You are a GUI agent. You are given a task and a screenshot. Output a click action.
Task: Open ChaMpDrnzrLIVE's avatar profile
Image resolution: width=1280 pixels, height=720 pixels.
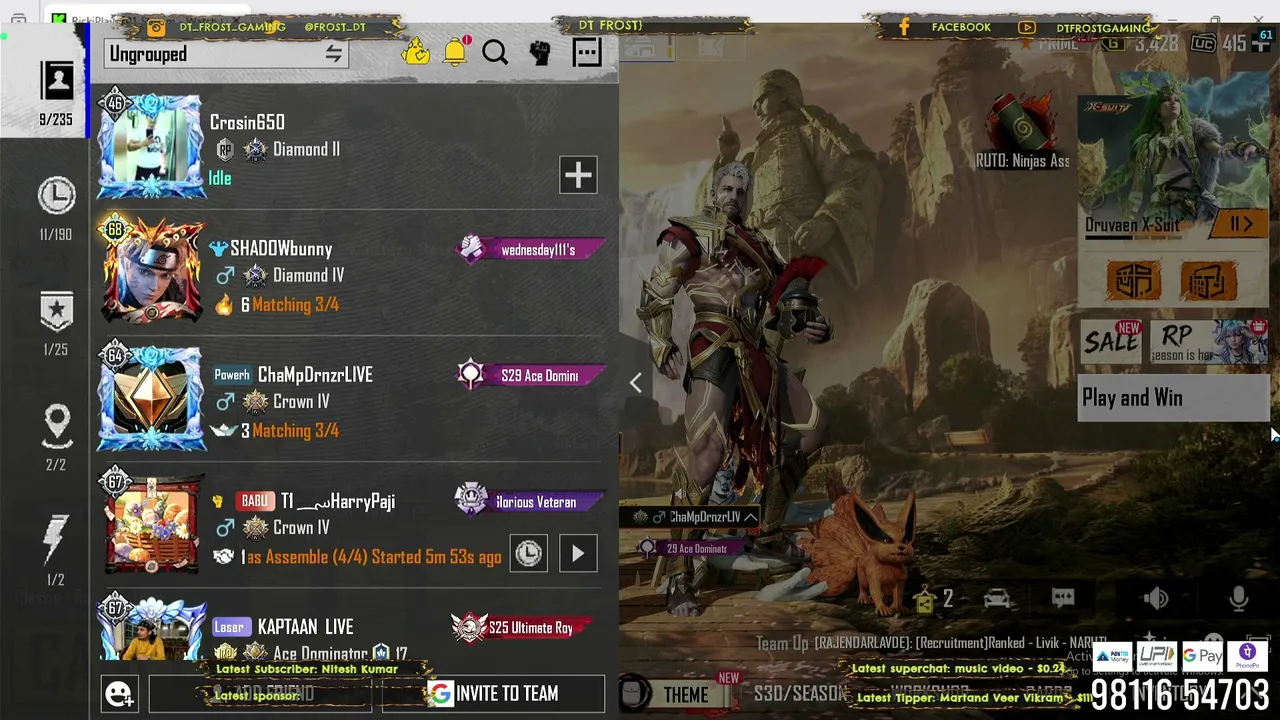click(x=150, y=397)
